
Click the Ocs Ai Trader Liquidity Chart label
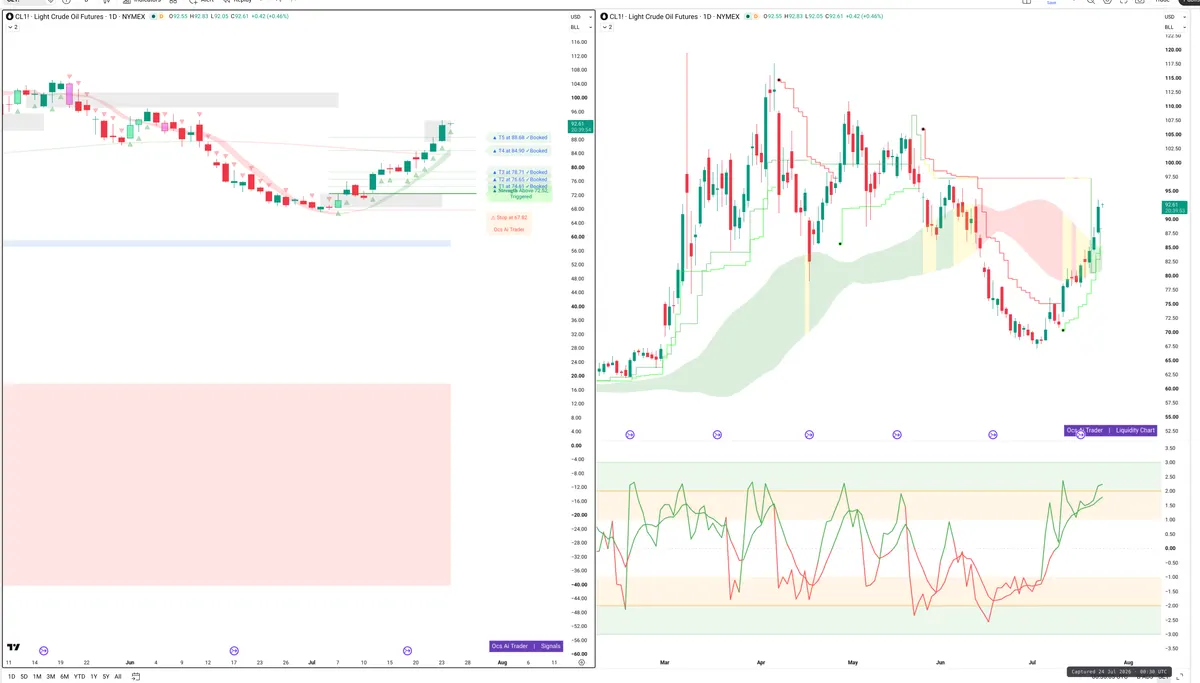(x=1110, y=430)
